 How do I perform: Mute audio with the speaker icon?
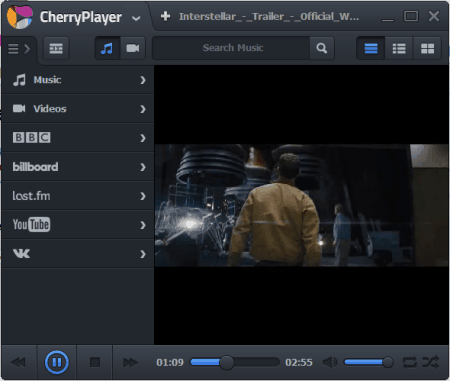coord(330,362)
